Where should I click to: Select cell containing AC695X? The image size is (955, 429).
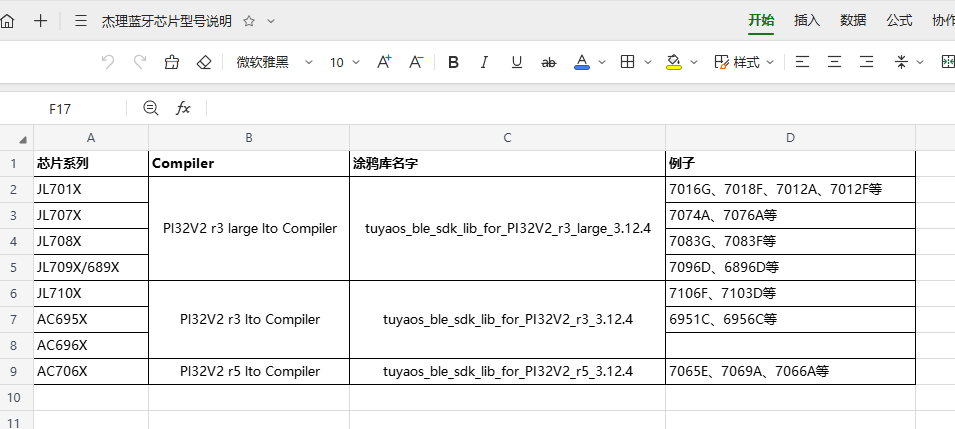(91, 319)
